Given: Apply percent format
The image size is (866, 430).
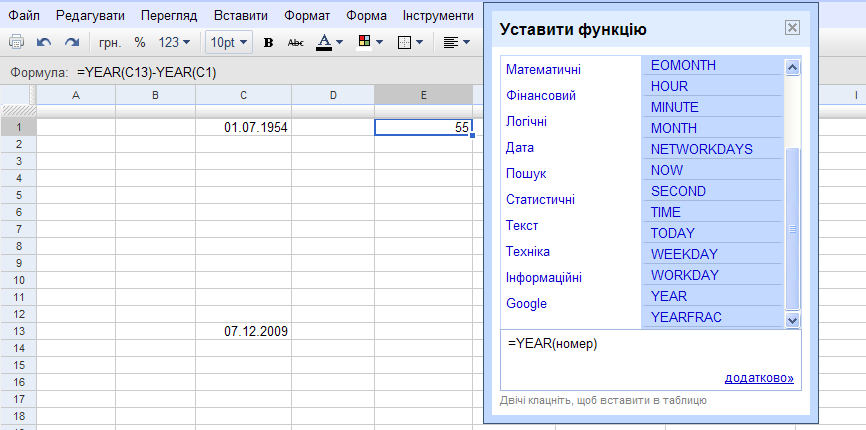Looking at the screenshot, I should tap(140, 43).
